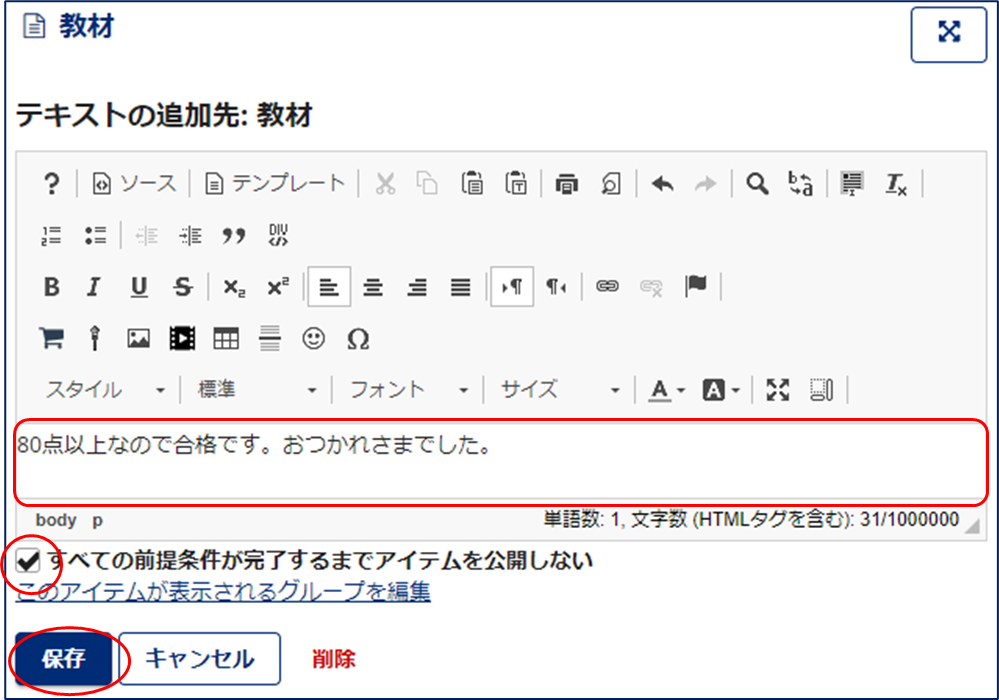
Task: Click the print icon
Action: [x=566, y=184]
